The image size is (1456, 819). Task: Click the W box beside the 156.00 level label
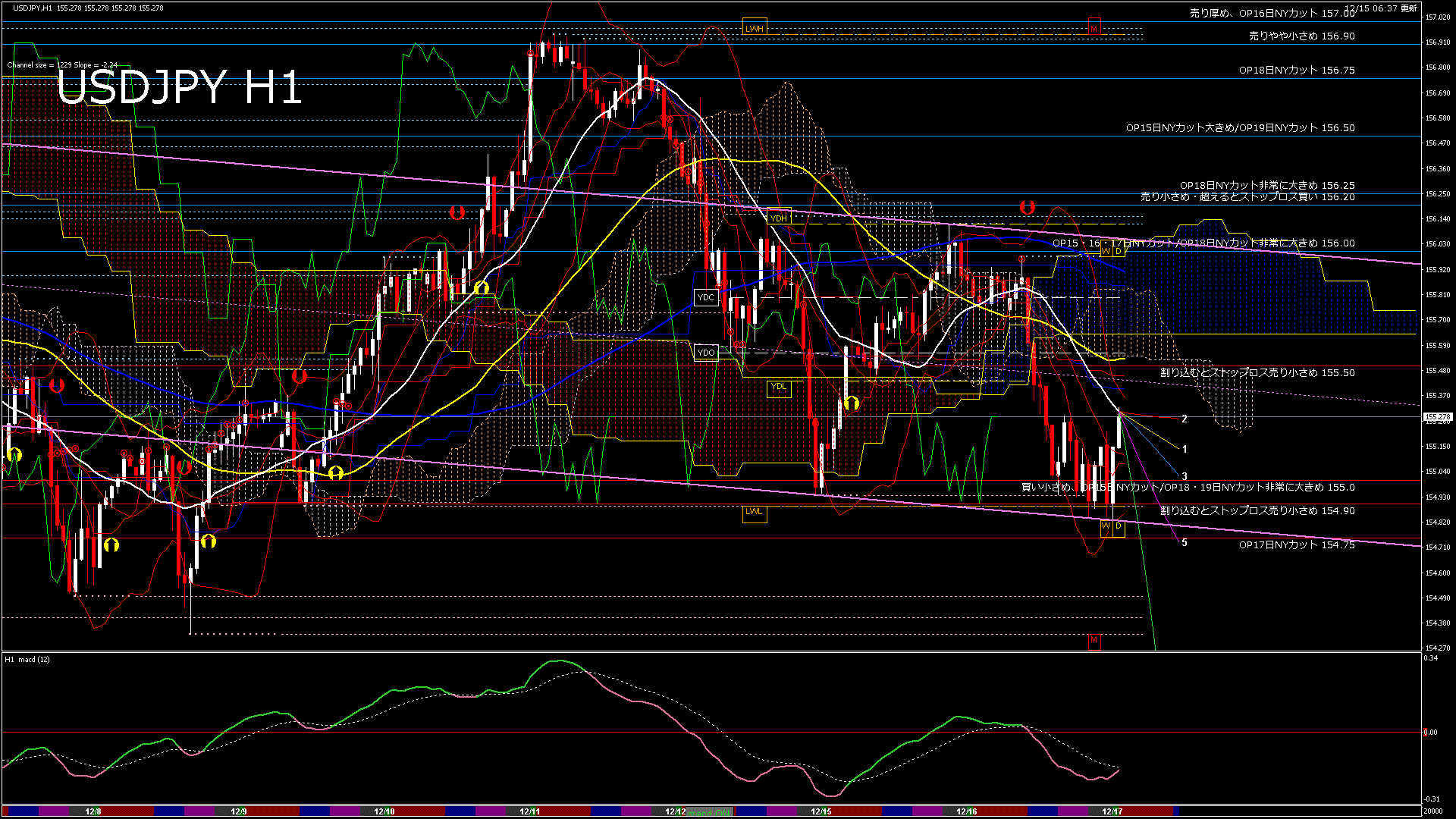click(1106, 251)
